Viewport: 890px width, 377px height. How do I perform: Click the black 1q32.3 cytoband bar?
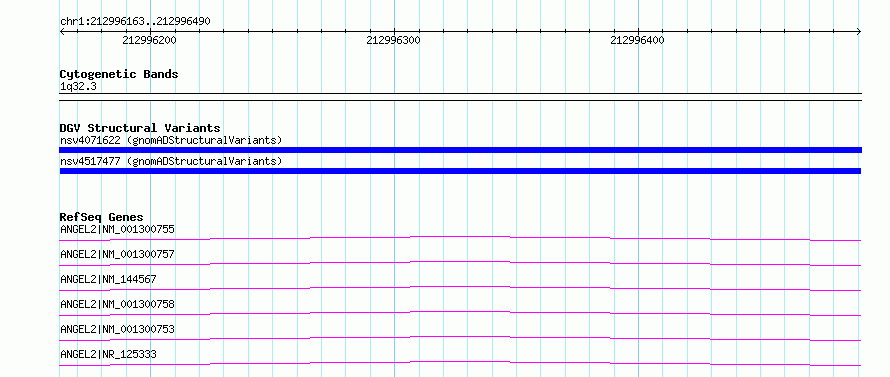tap(460, 97)
